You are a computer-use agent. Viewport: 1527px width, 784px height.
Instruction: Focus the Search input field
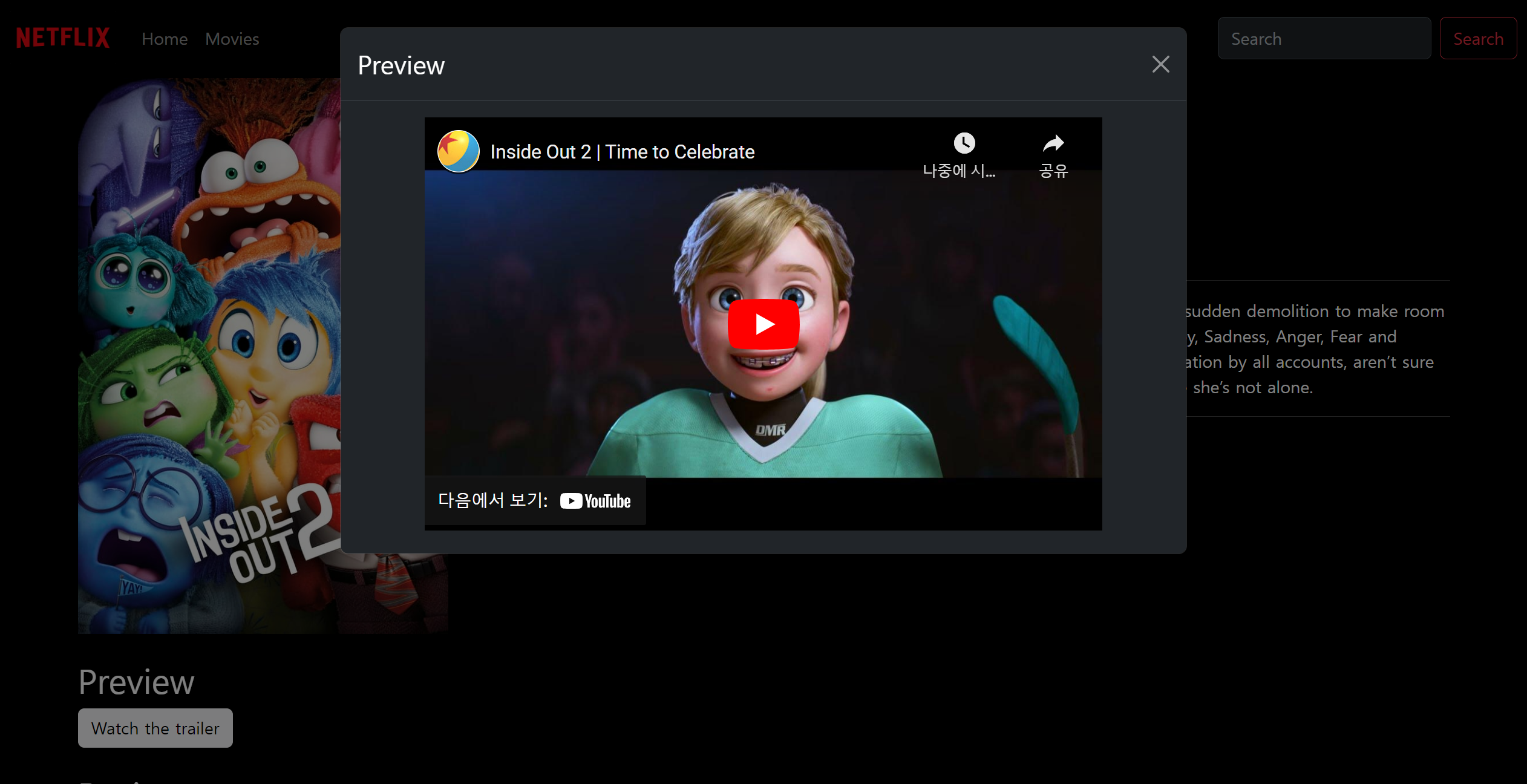coord(1324,38)
